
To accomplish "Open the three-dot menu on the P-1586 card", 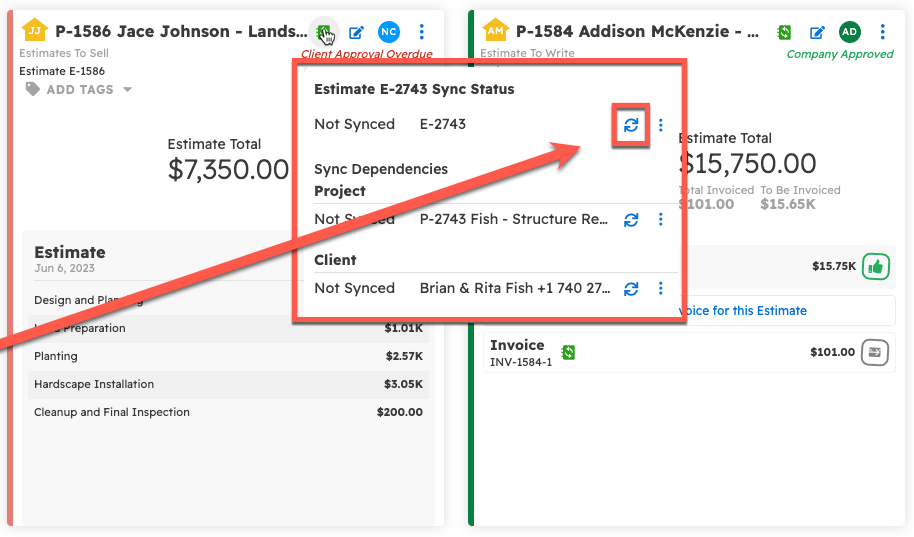I will coord(422,32).
